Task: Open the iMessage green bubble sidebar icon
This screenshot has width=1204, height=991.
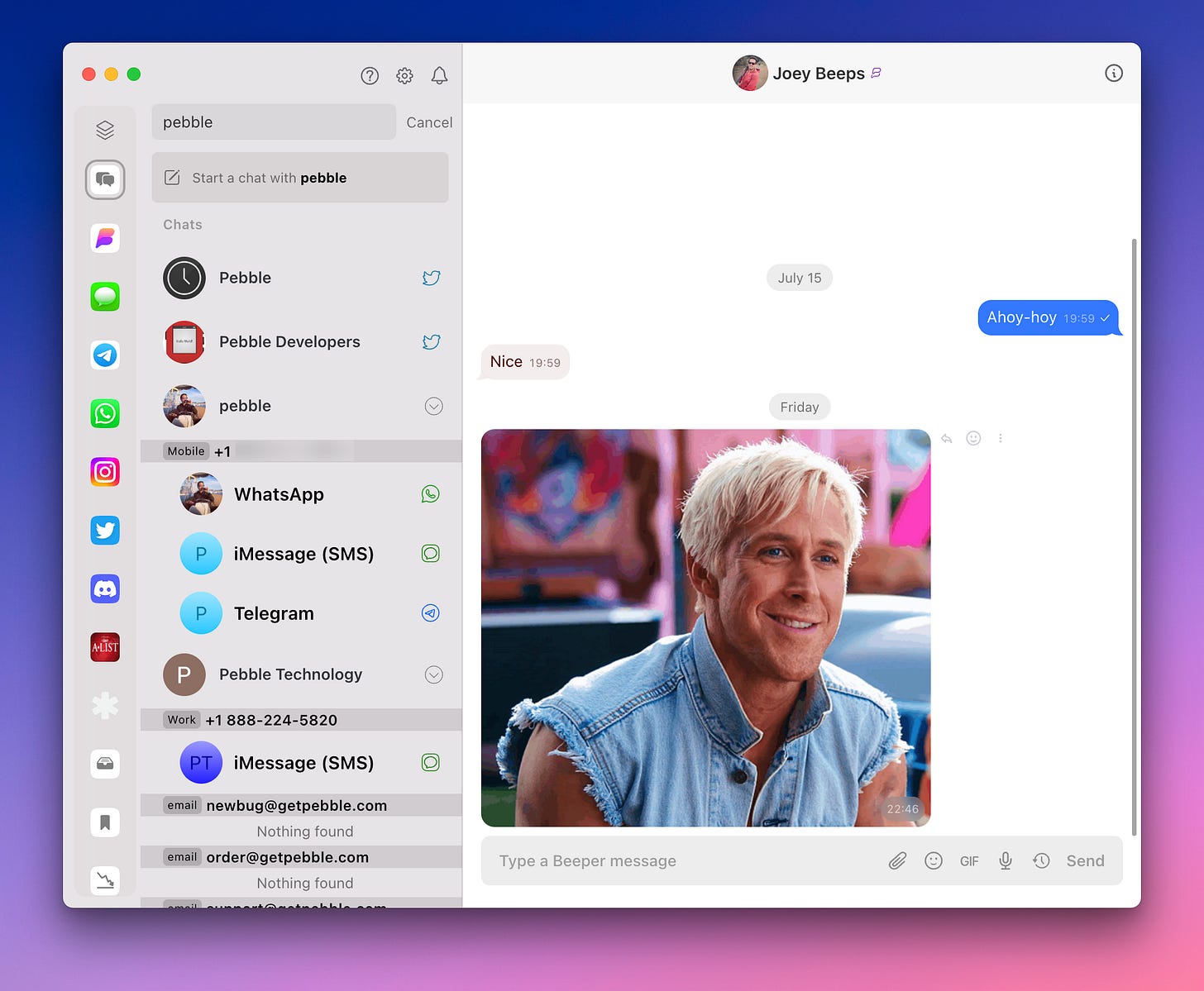Action: pos(105,296)
